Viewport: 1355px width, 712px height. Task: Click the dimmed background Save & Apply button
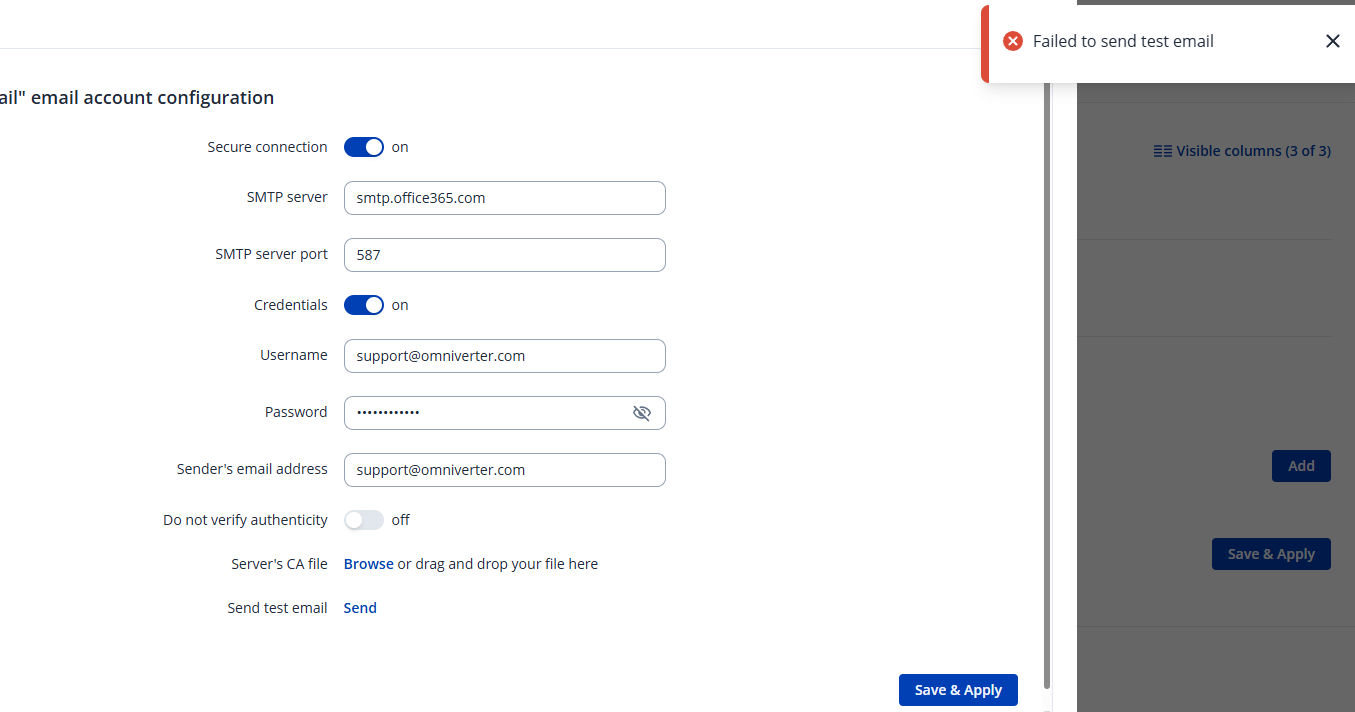(x=1270, y=554)
